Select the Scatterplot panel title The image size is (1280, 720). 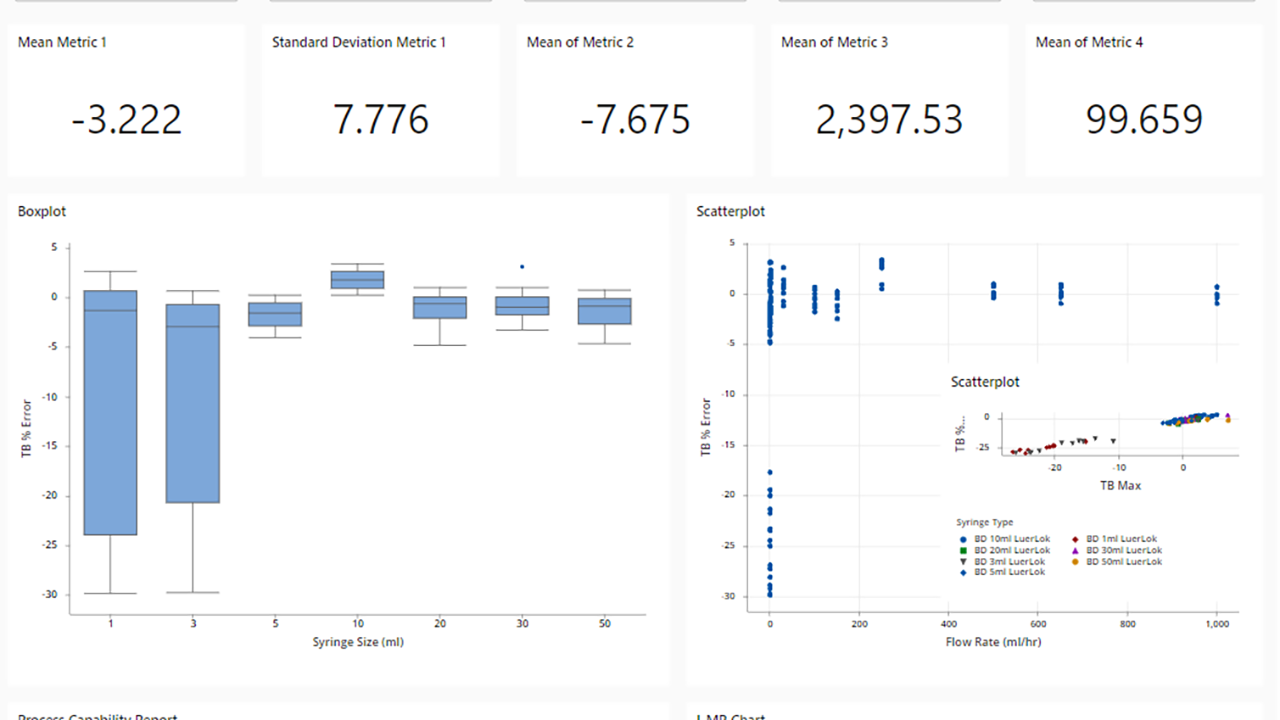click(730, 211)
